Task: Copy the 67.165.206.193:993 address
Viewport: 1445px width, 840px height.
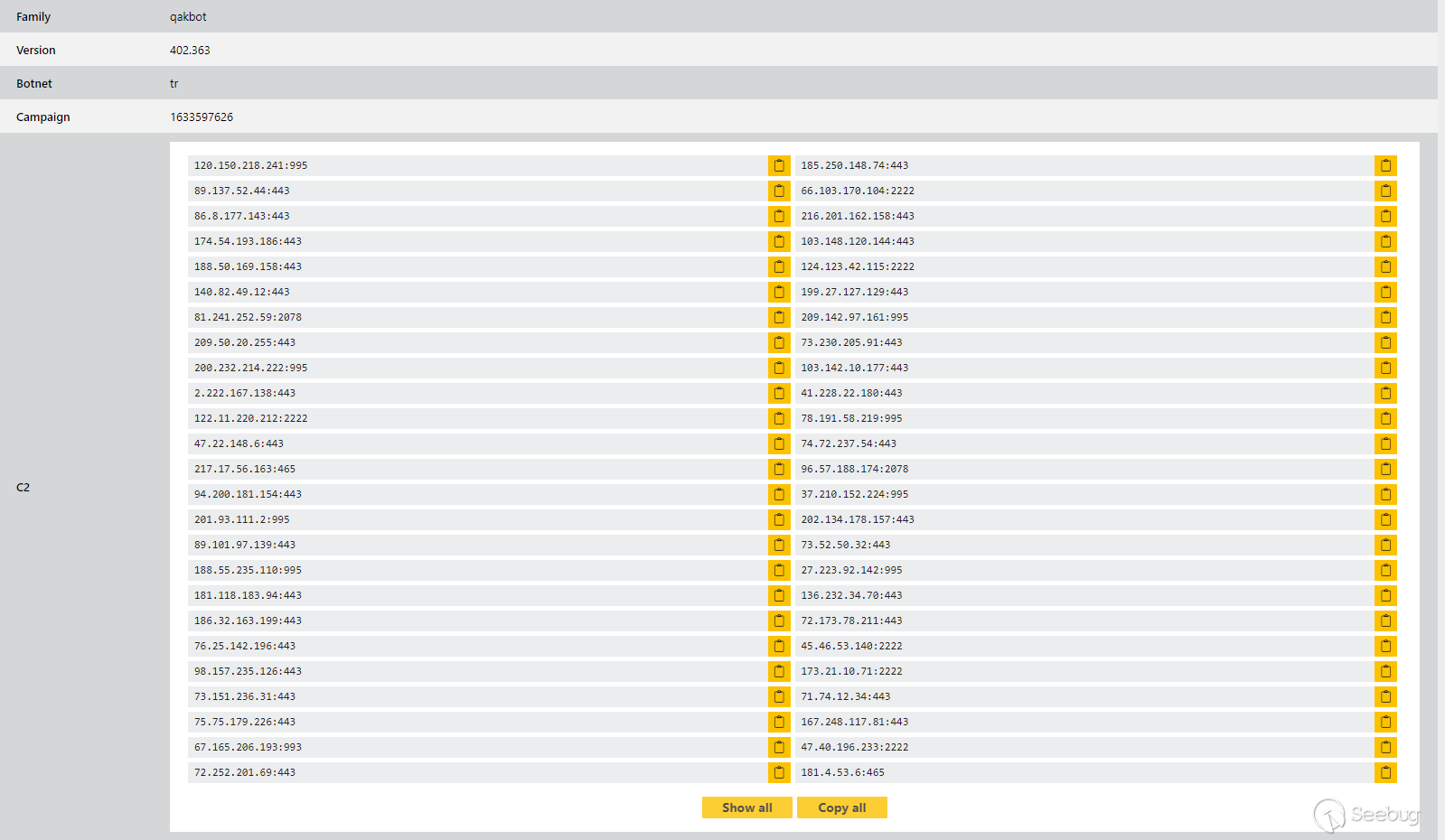Action: point(779,747)
